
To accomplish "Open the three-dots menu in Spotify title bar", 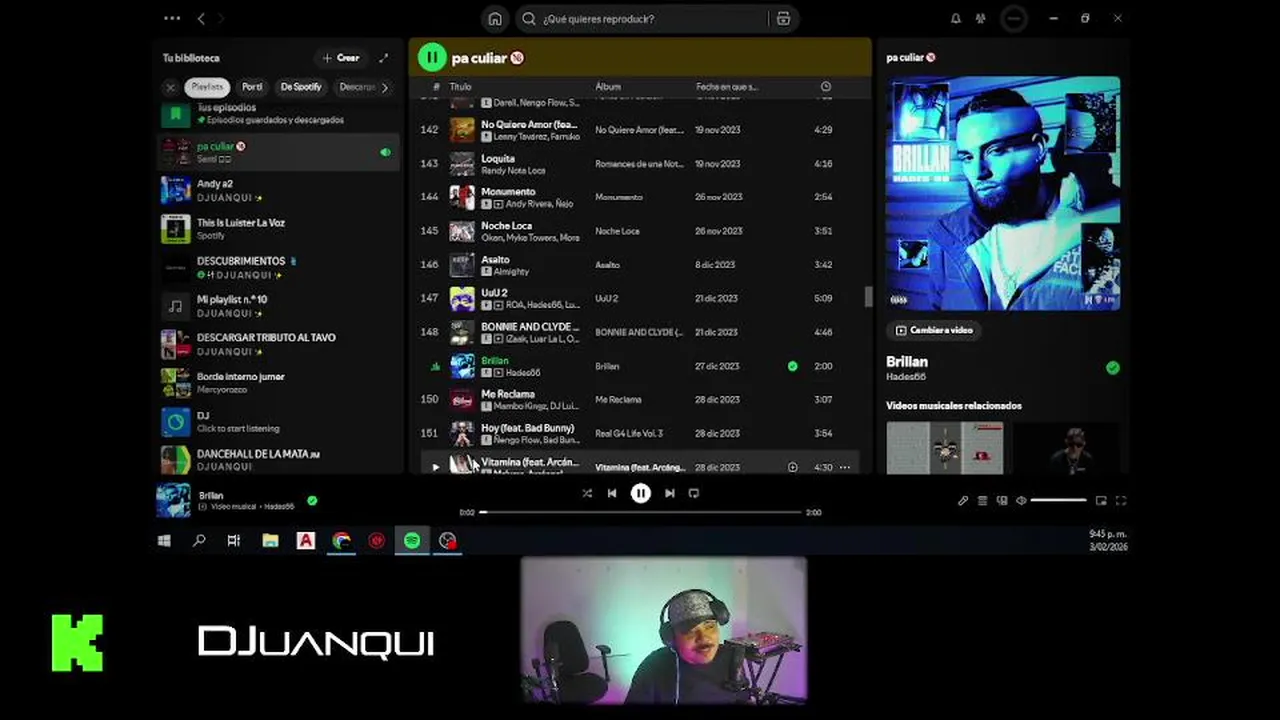I will (172, 18).
